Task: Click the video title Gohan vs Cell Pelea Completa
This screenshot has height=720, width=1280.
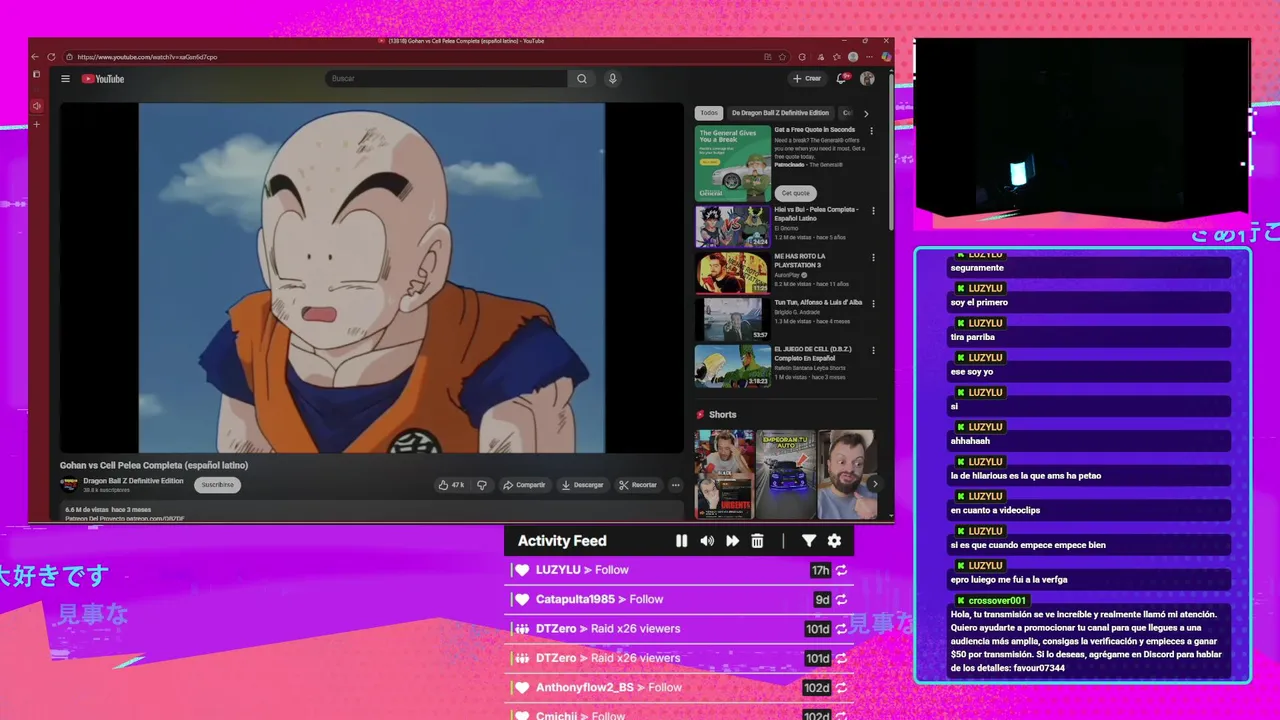Action: (154, 465)
